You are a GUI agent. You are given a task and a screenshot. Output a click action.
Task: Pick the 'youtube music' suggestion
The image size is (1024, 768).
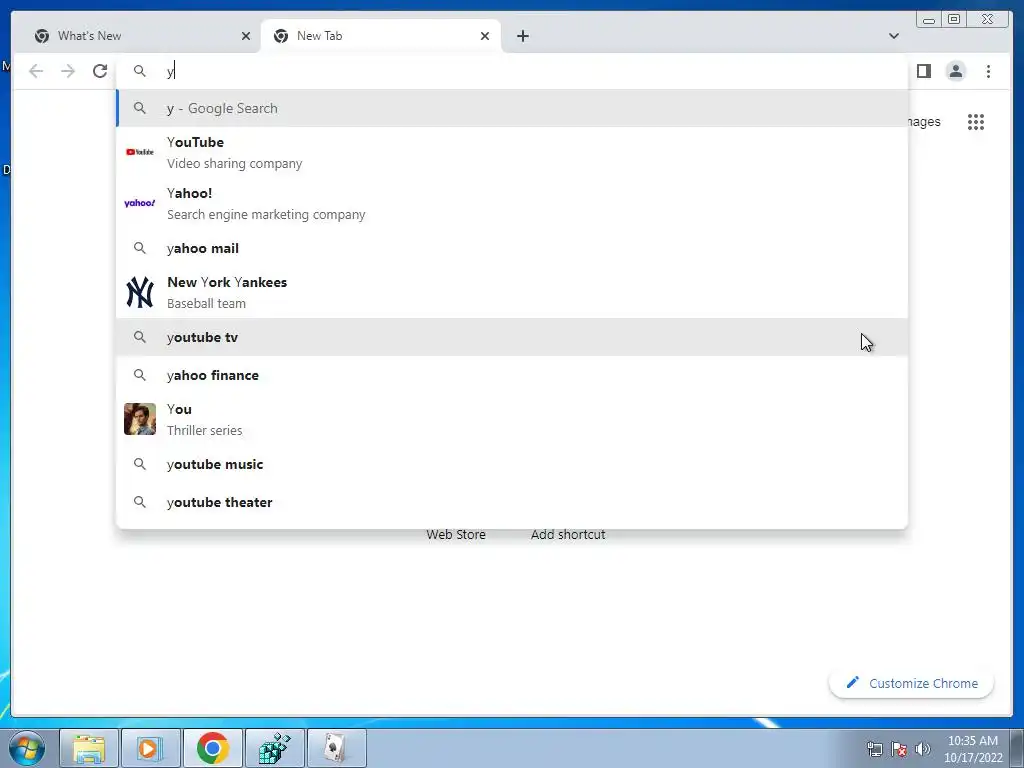coord(512,464)
